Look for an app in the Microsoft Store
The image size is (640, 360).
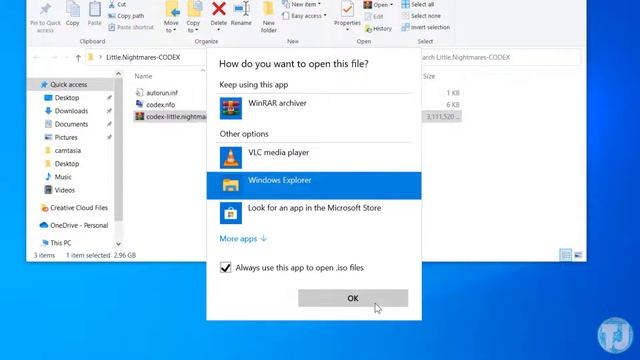314,213
